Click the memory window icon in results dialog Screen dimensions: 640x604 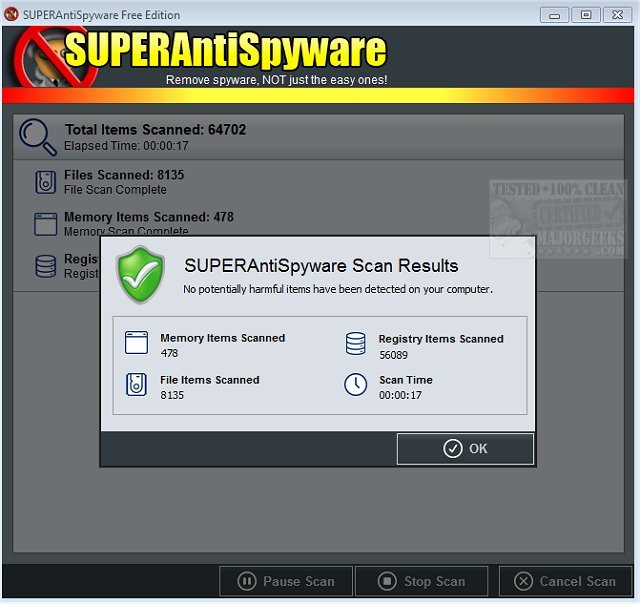(136, 342)
